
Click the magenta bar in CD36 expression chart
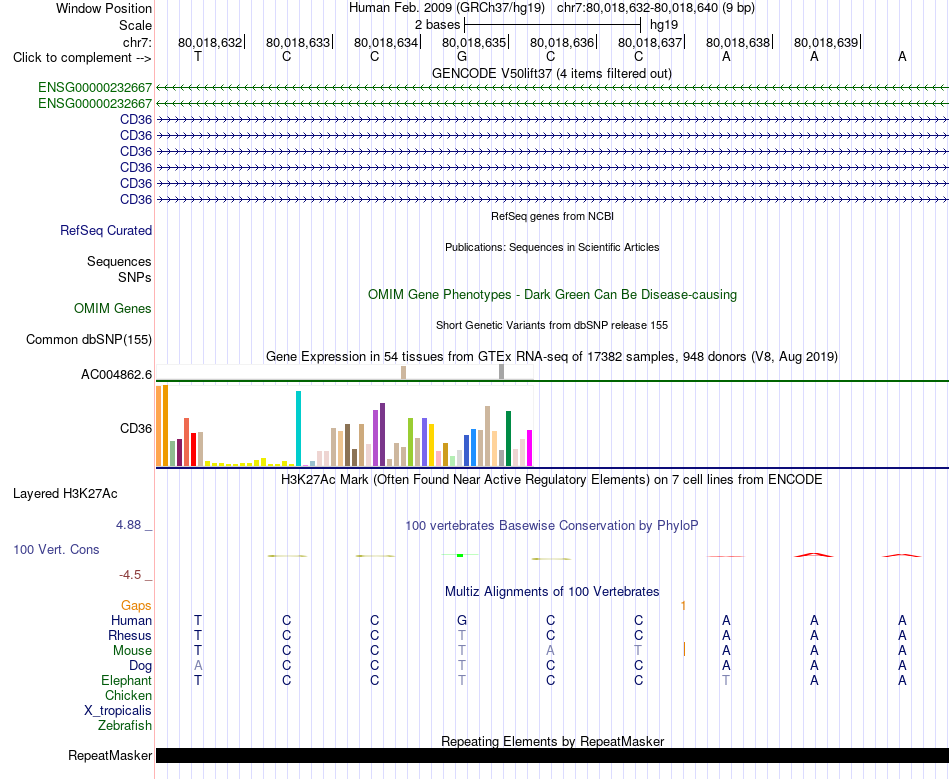pos(530,448)
